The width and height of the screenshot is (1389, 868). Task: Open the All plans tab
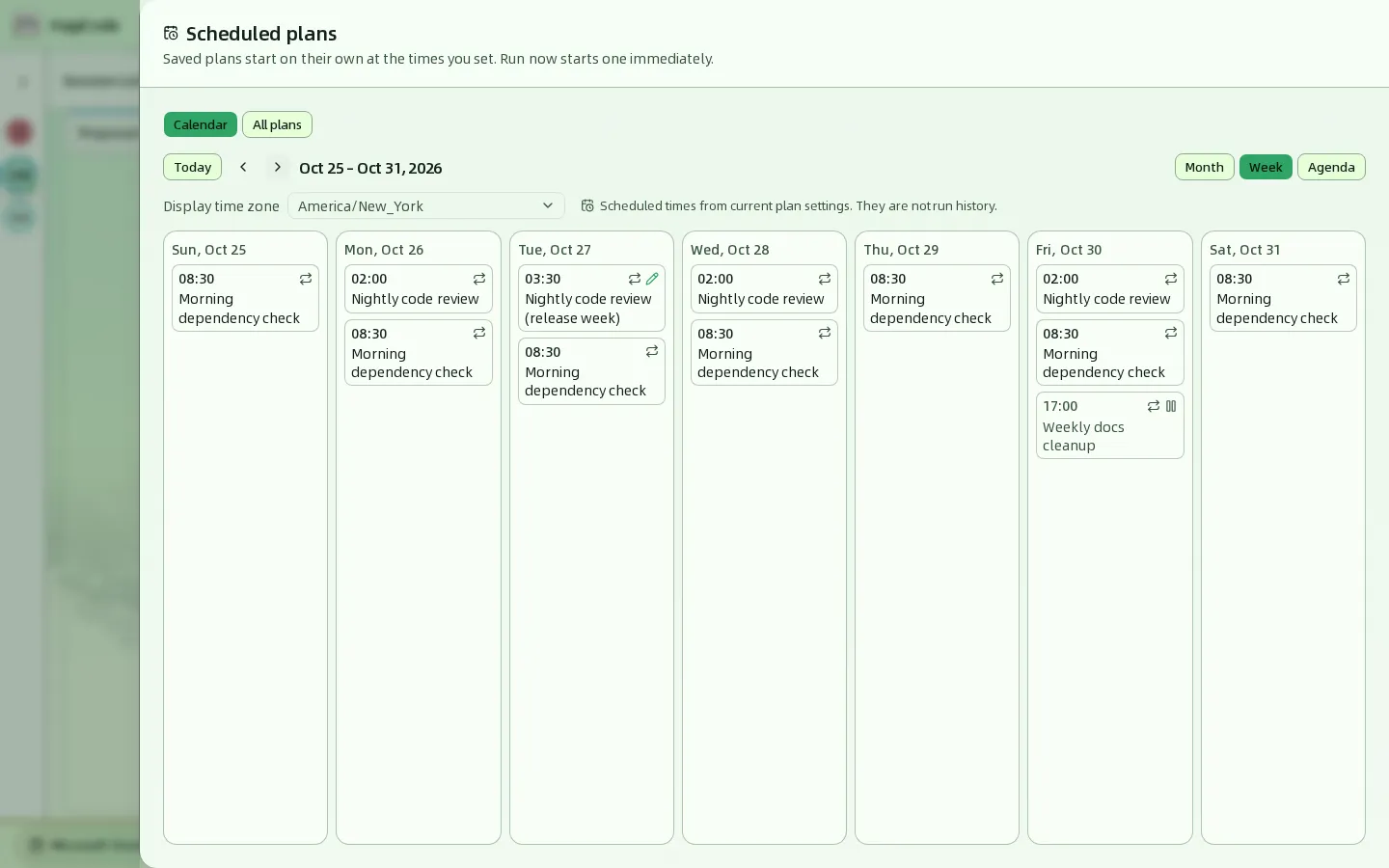pos(277,124)
